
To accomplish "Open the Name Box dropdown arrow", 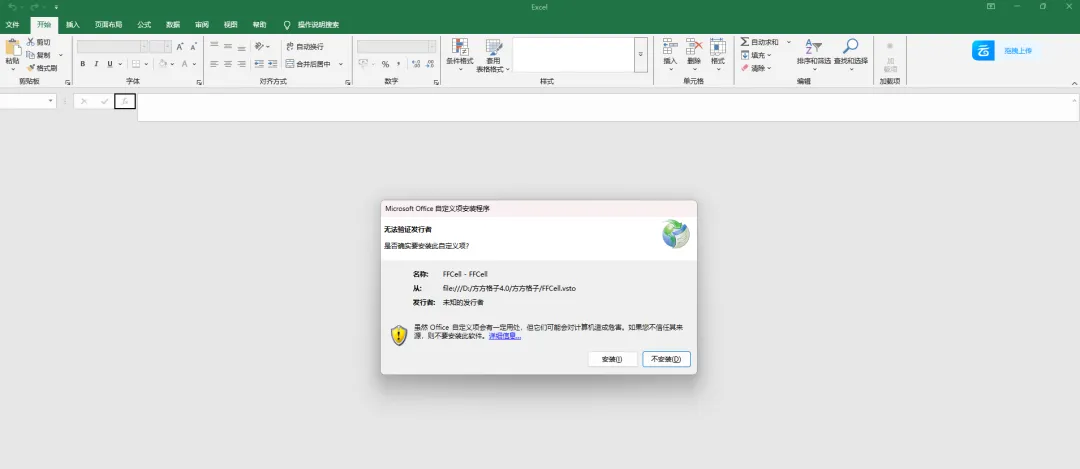I will pos(51,101).
